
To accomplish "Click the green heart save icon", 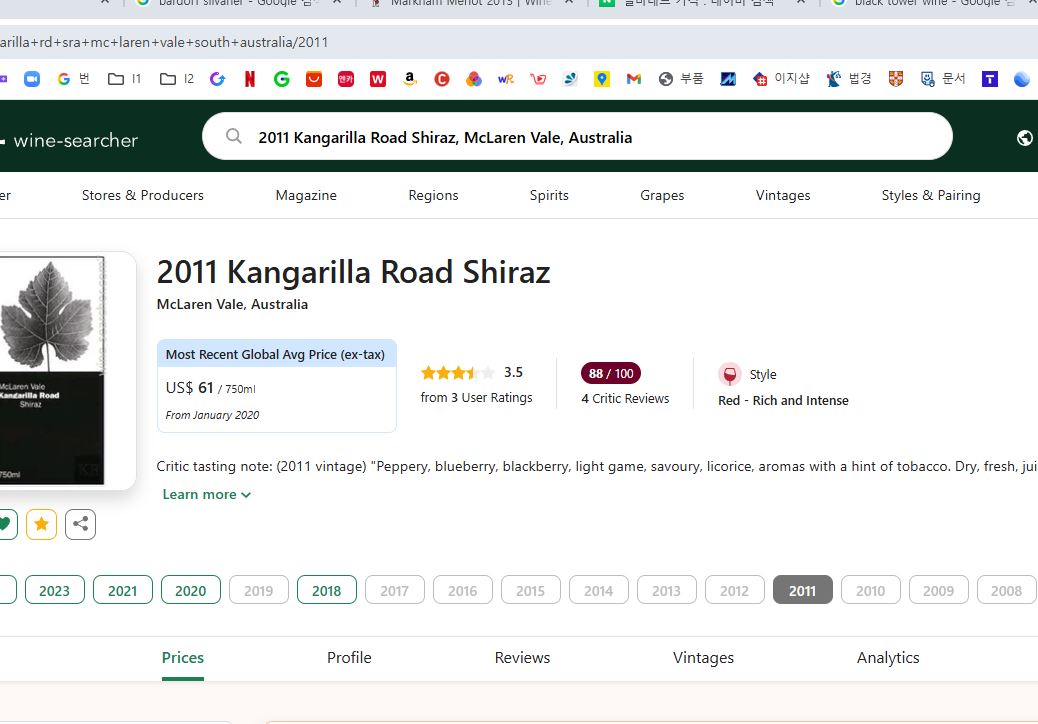I will coord(5,524).
